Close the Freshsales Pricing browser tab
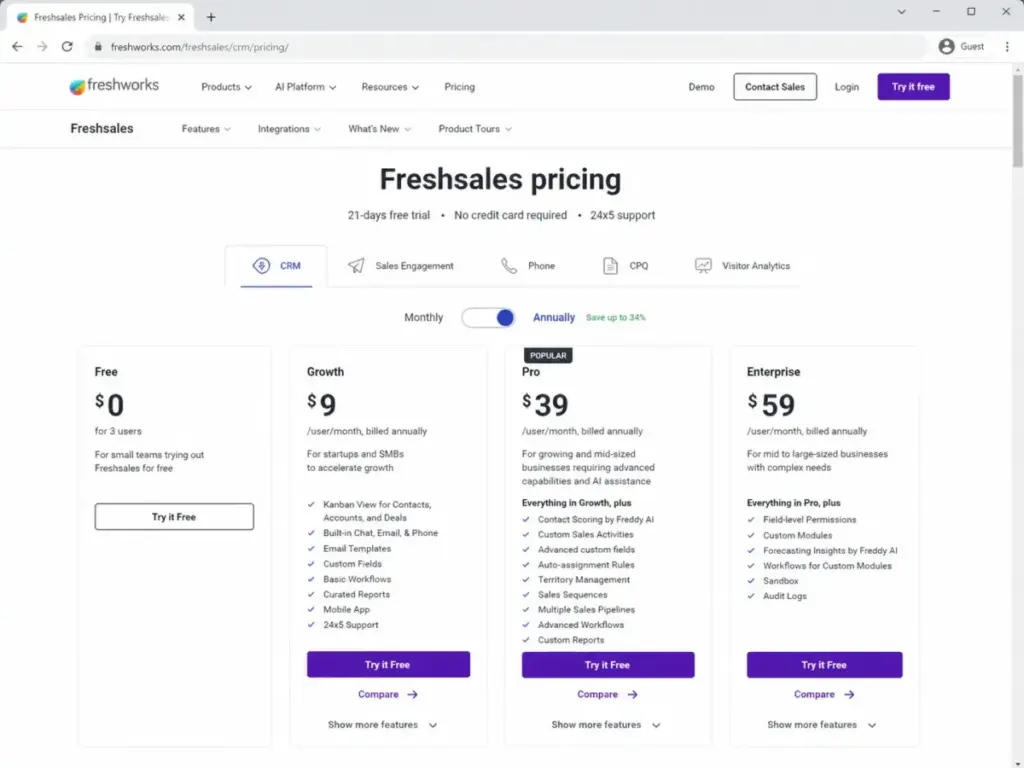 pos(181,18)
